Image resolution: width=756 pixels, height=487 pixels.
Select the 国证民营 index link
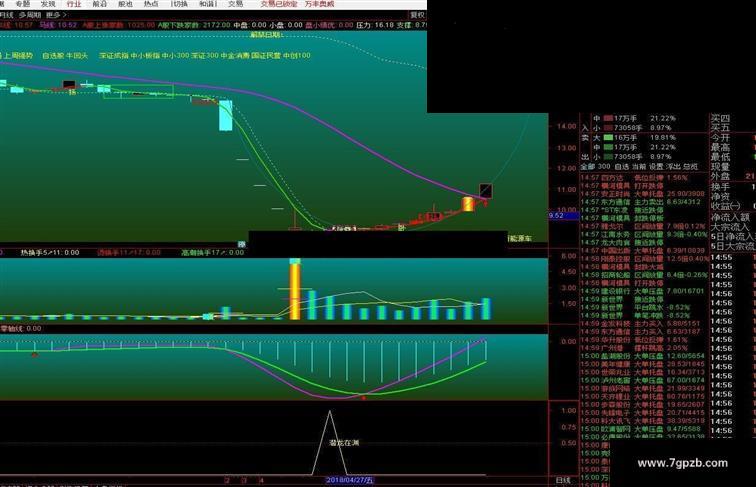(266, 56)
